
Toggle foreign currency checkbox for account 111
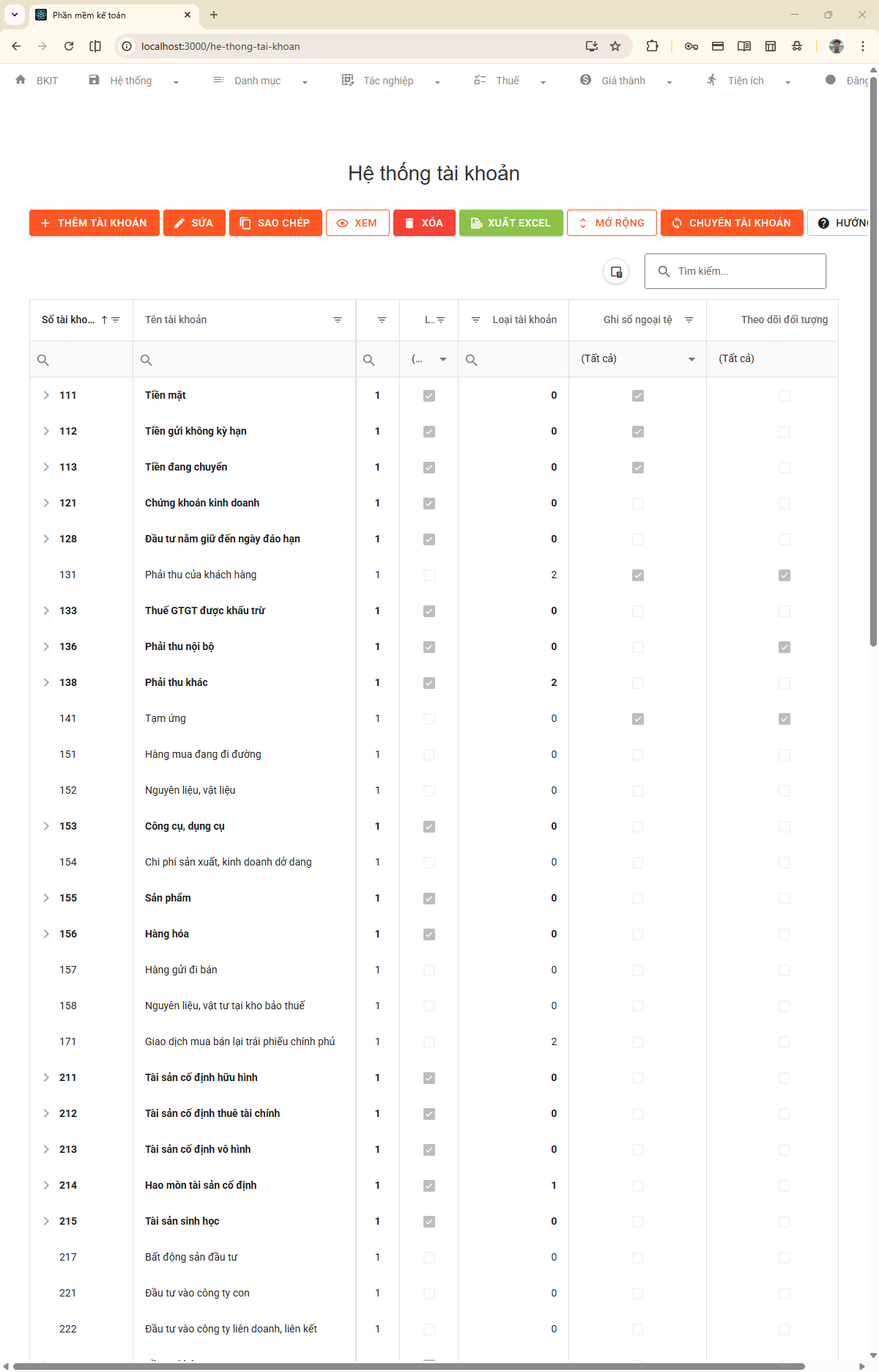(638, 396)
